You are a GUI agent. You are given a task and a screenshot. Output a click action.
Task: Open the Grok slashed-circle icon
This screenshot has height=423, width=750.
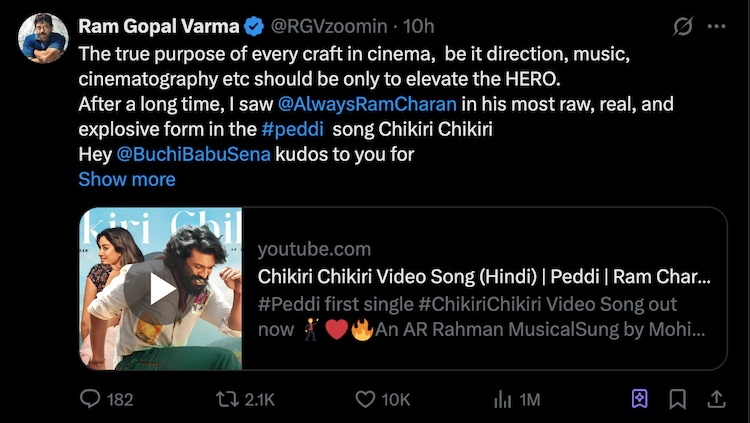[x=683, y=27]
